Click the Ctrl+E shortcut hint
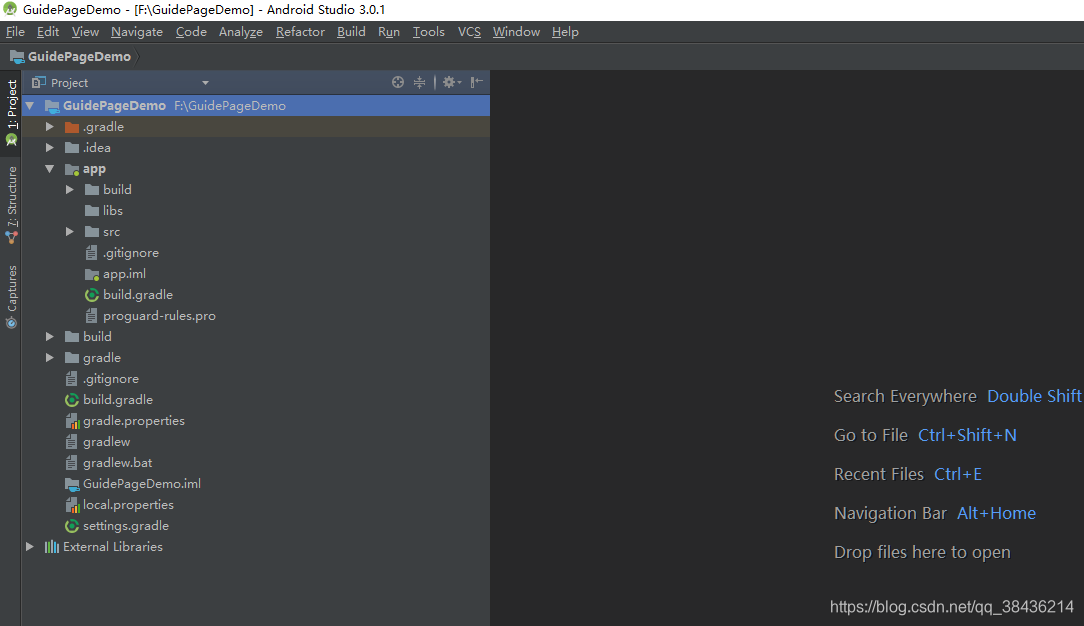 click(957, 475)
